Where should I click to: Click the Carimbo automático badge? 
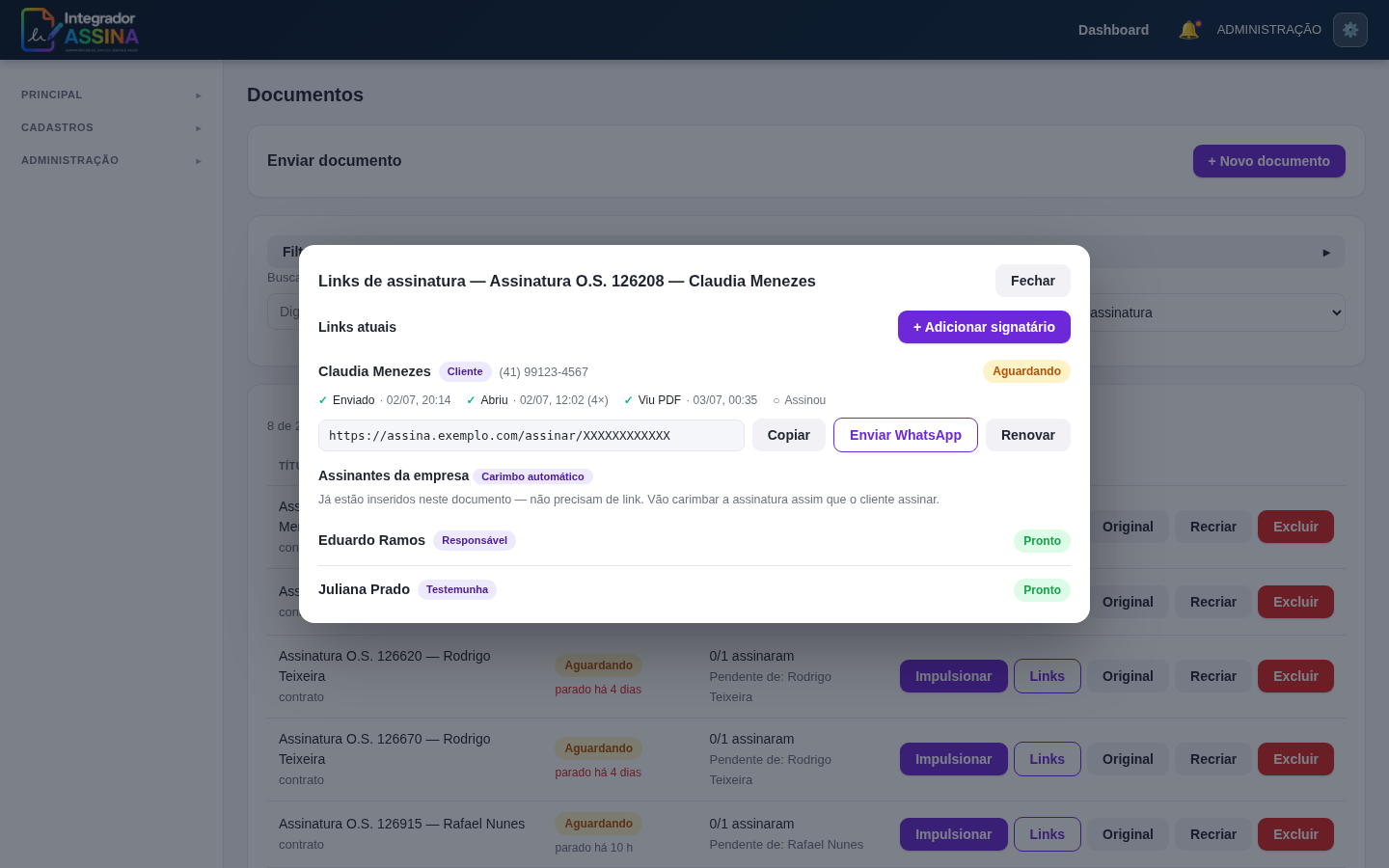(532, 476)
